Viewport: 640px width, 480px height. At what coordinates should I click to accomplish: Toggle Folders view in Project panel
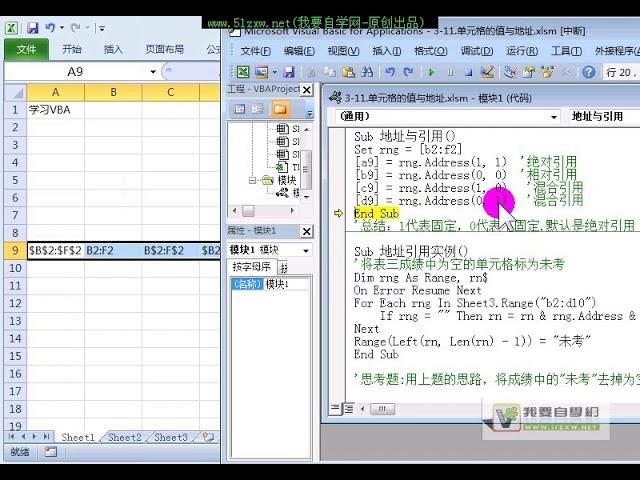point(281,108)
